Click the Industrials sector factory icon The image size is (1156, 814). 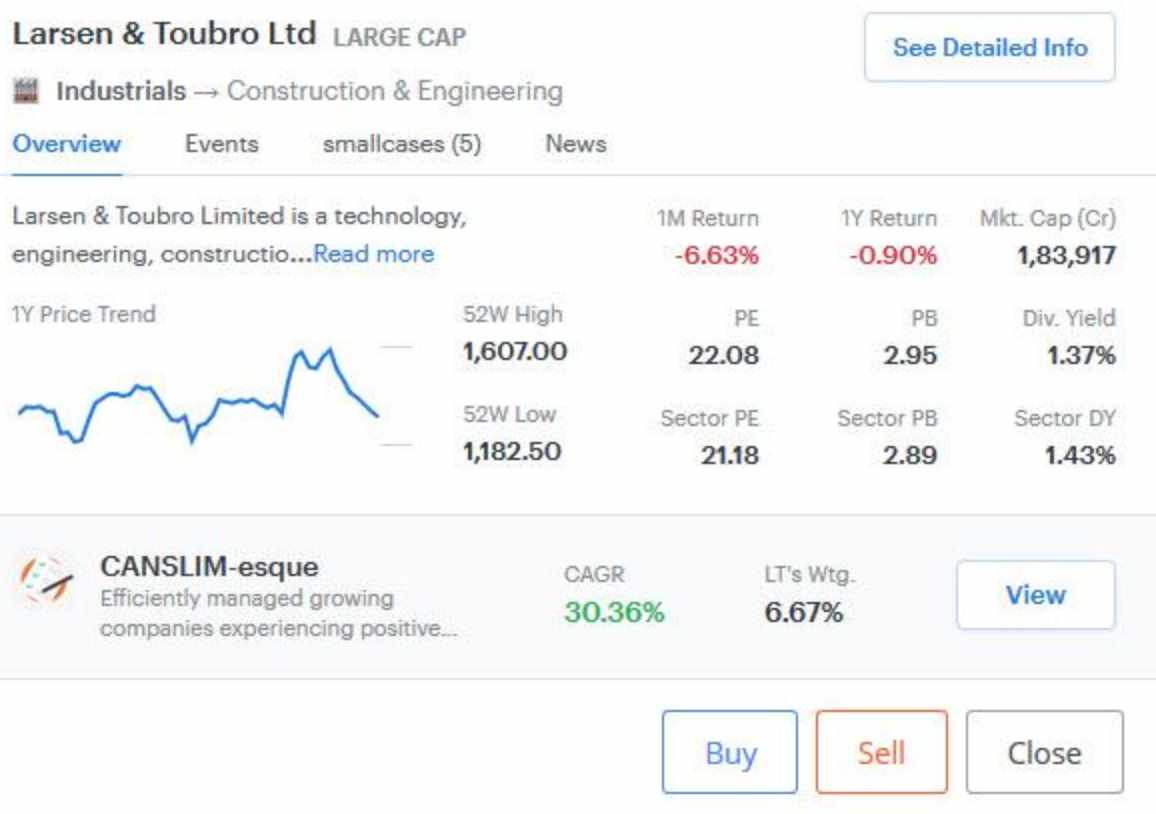[28, 92]
